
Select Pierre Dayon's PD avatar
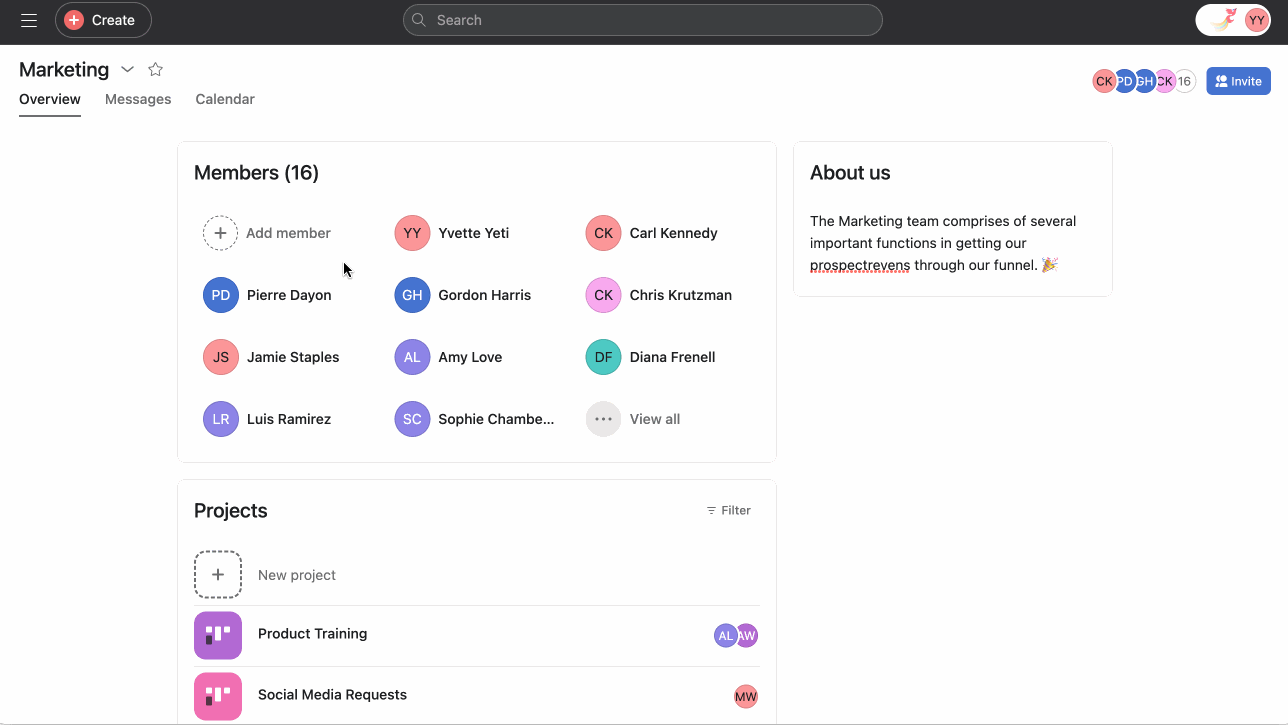tap(220, 295)
